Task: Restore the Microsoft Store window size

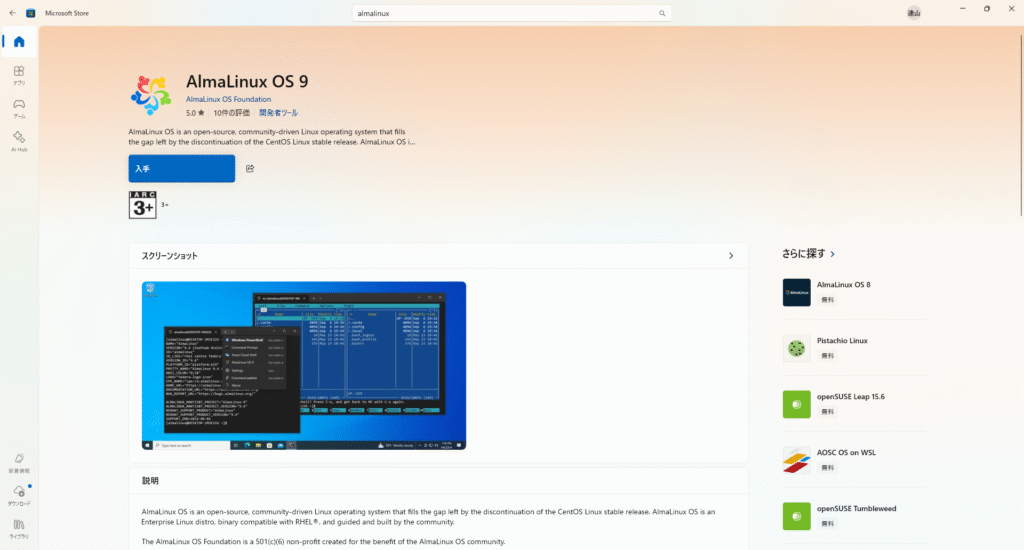Action: [987, 8]
